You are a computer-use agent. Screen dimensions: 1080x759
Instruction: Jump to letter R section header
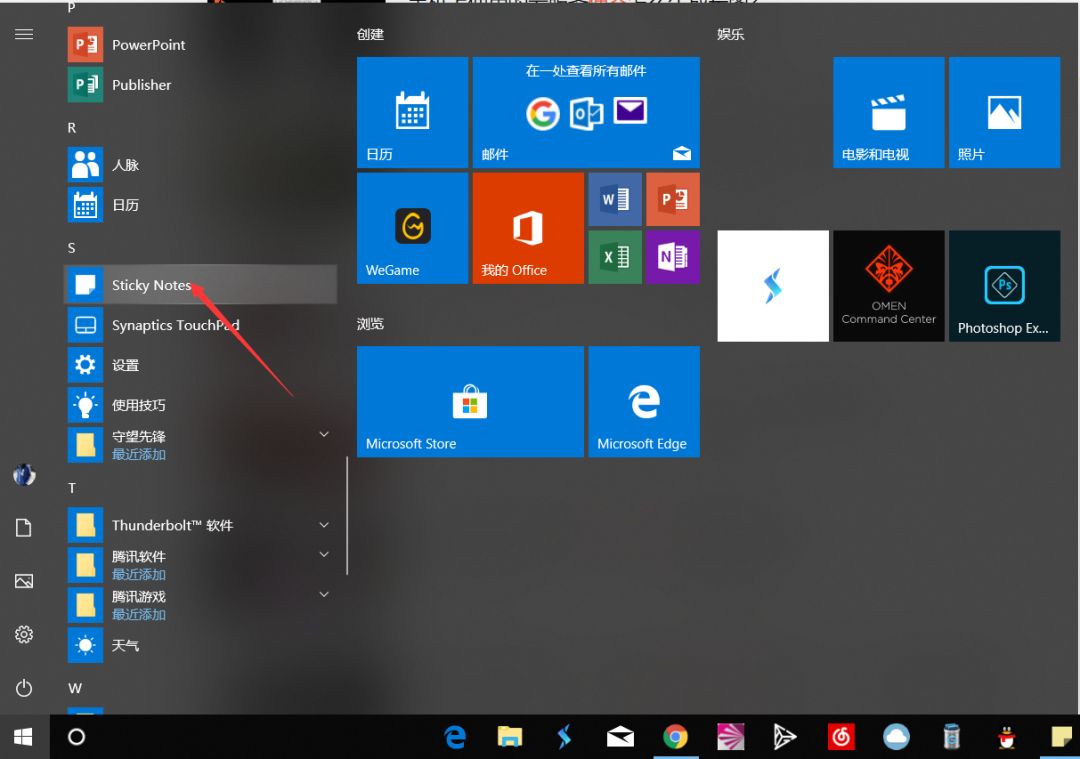pos(72,128)
